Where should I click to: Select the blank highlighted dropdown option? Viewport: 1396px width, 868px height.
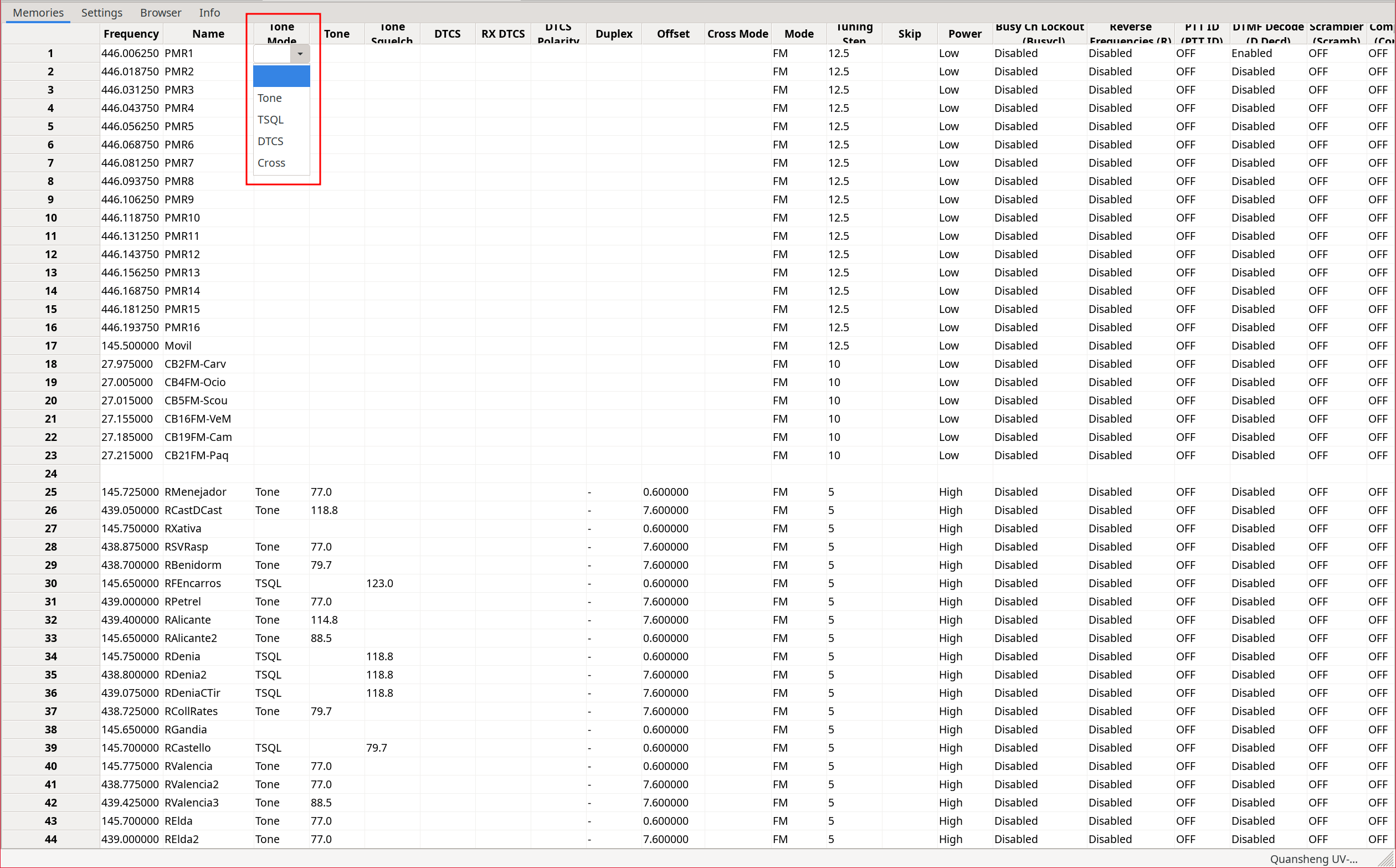click(281, 76)
